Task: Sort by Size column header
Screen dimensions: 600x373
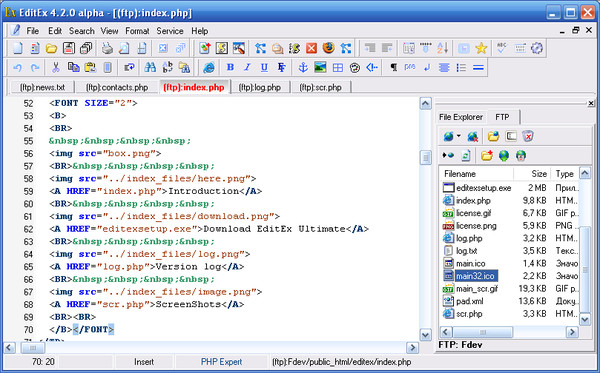Action: [x=532, y=174]
